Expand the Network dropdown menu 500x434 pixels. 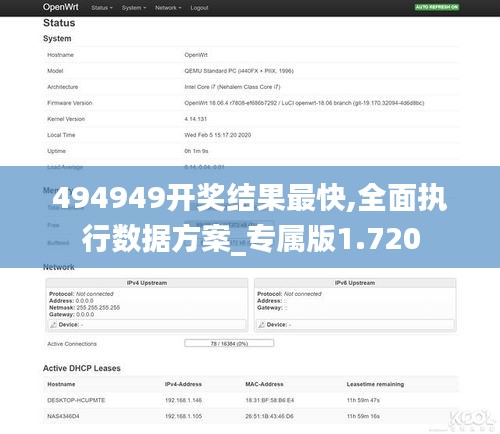point(168,8)
